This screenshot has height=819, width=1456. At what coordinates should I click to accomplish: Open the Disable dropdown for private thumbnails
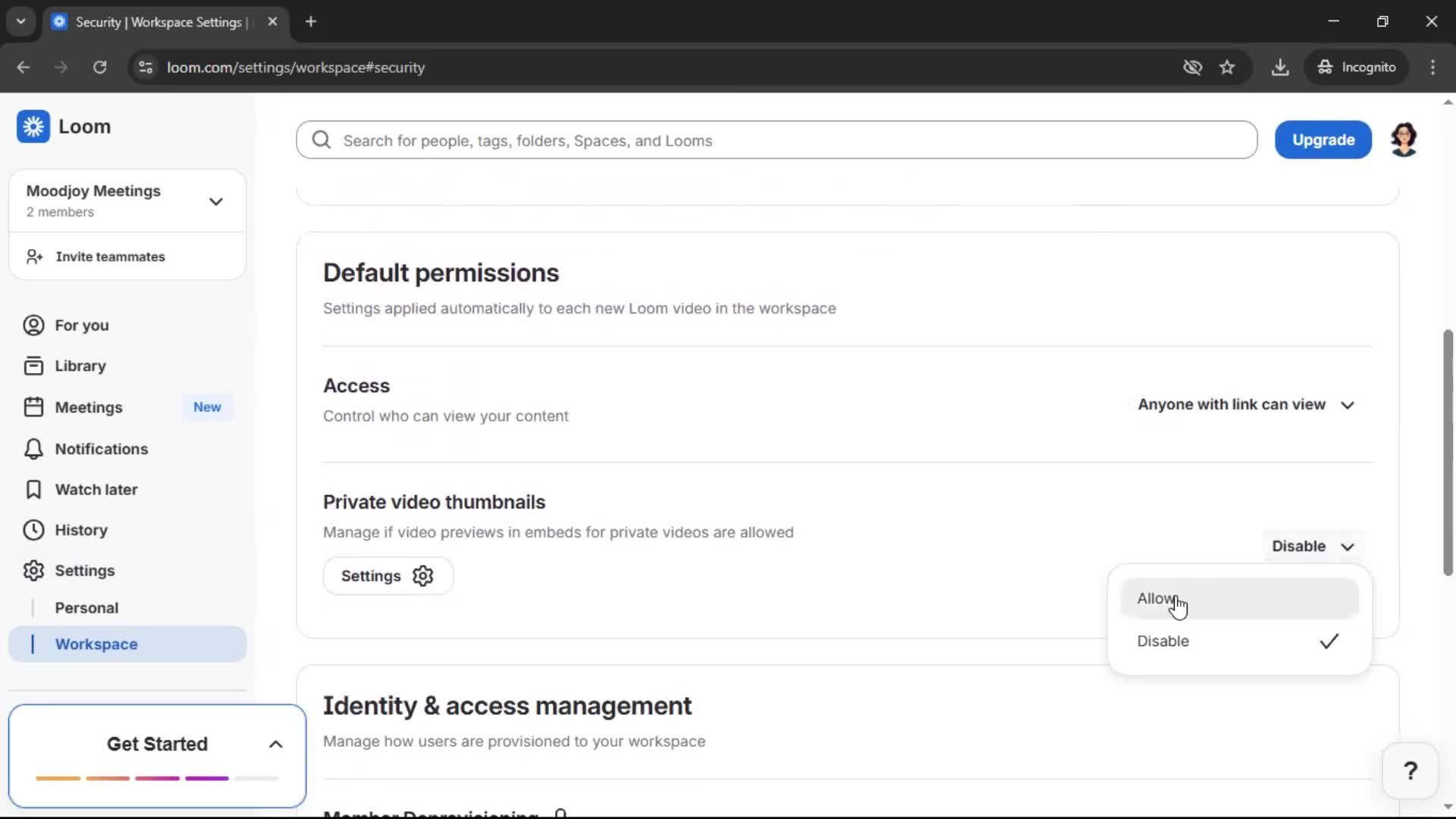(1313, 546)
